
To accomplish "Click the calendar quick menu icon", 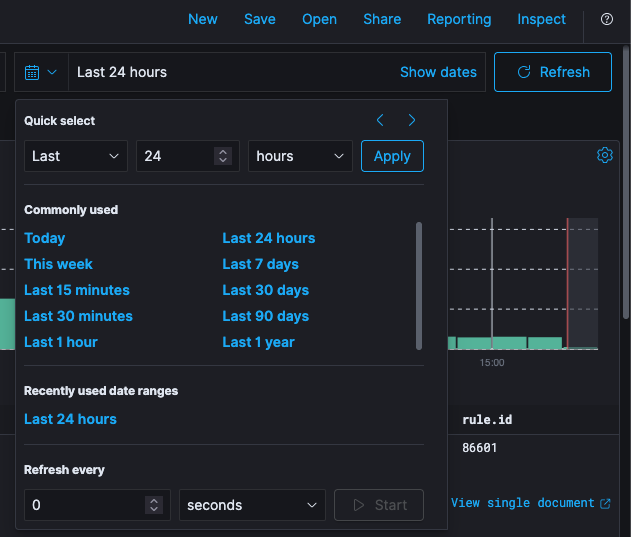I will 40,72.
